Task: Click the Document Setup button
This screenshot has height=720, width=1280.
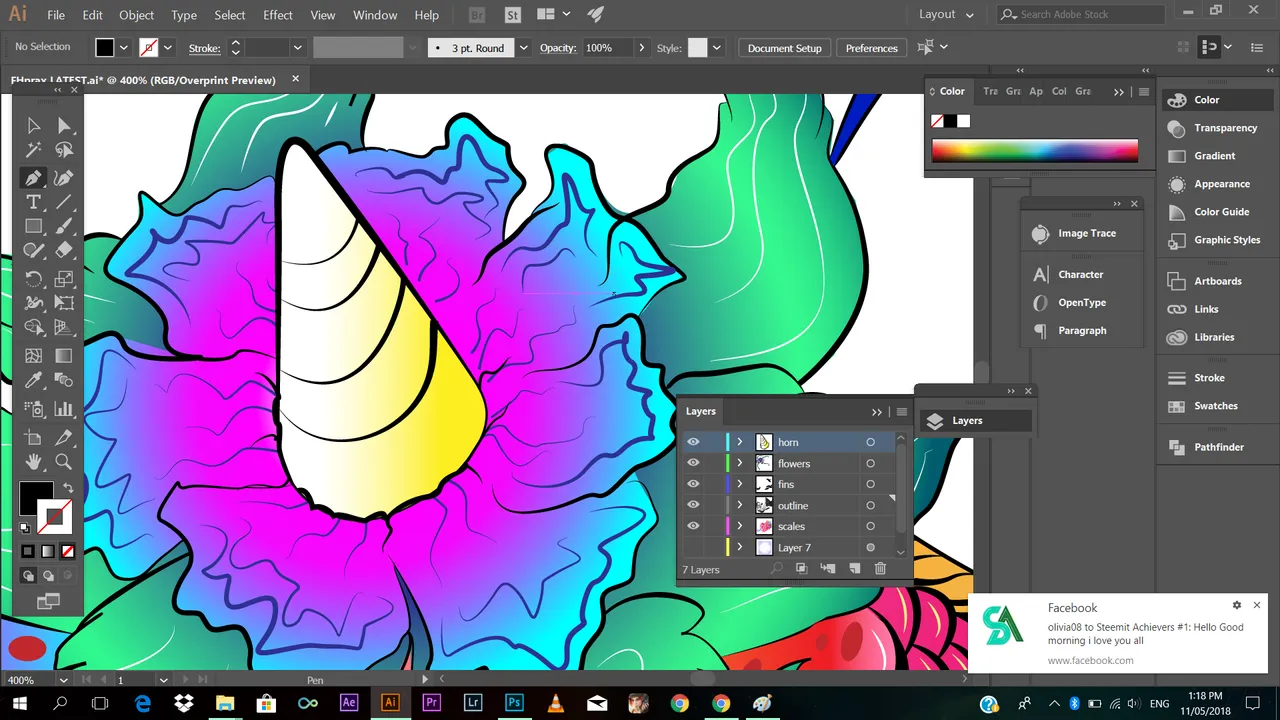Action: tap(784, 48)
